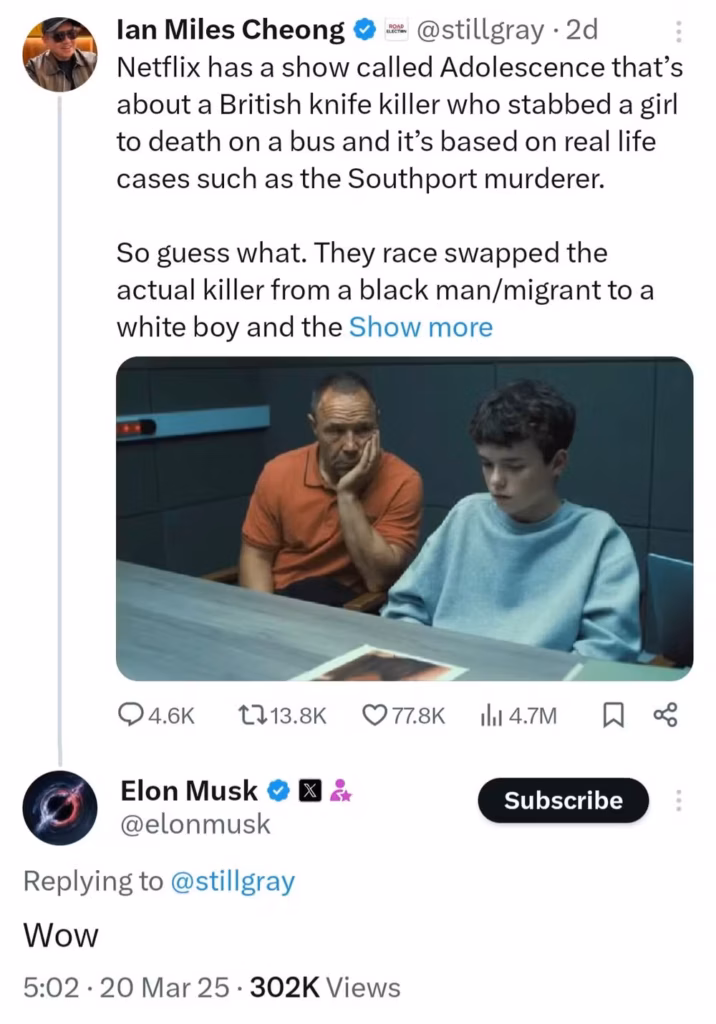This screenshot has height=1024, width=716.
Task: Open Elon Musk's profile avatar
Action: (x=60, y=808)
